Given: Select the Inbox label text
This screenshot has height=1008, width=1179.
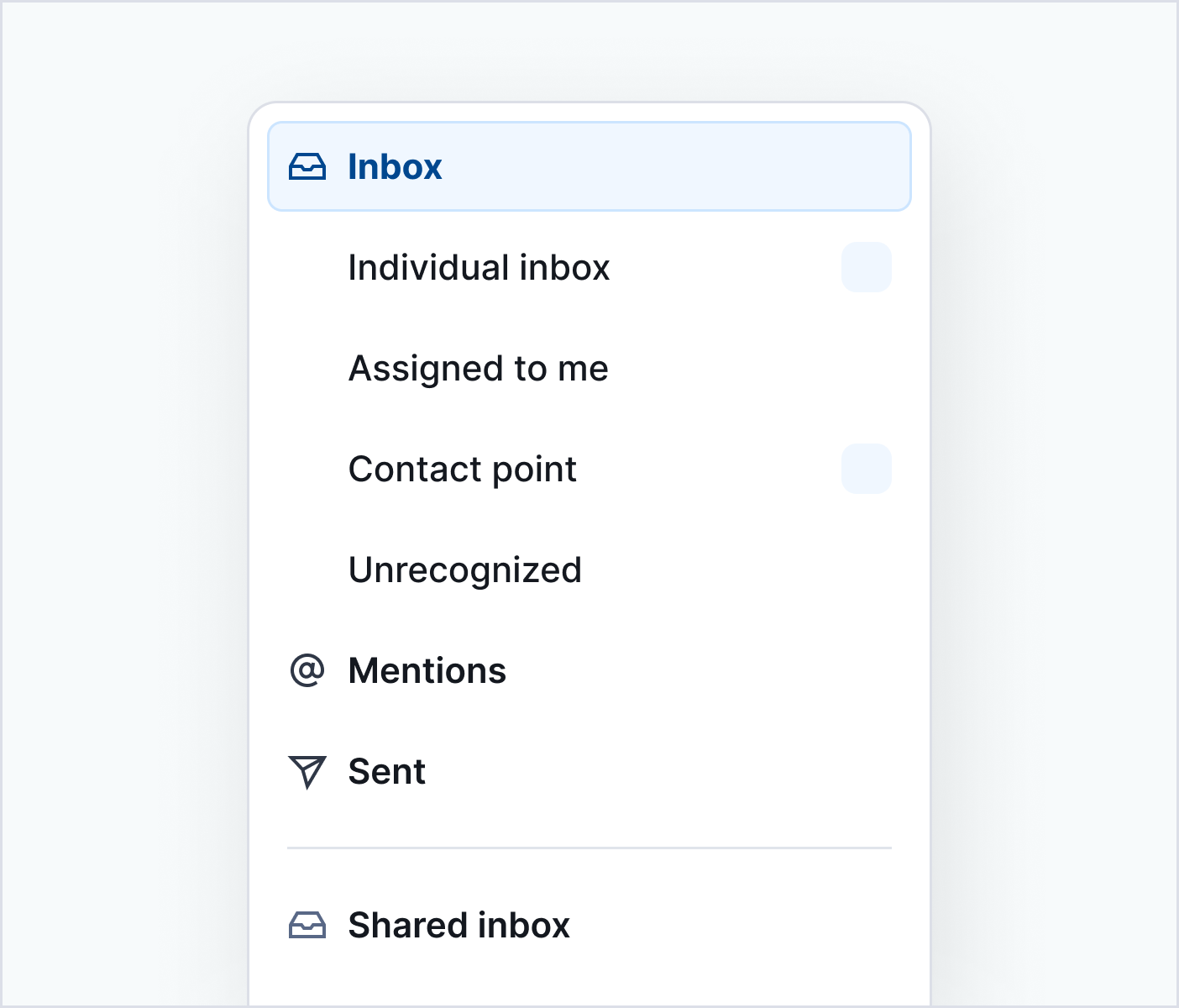Looking at the screenshot, I should [x=395, y=167].
